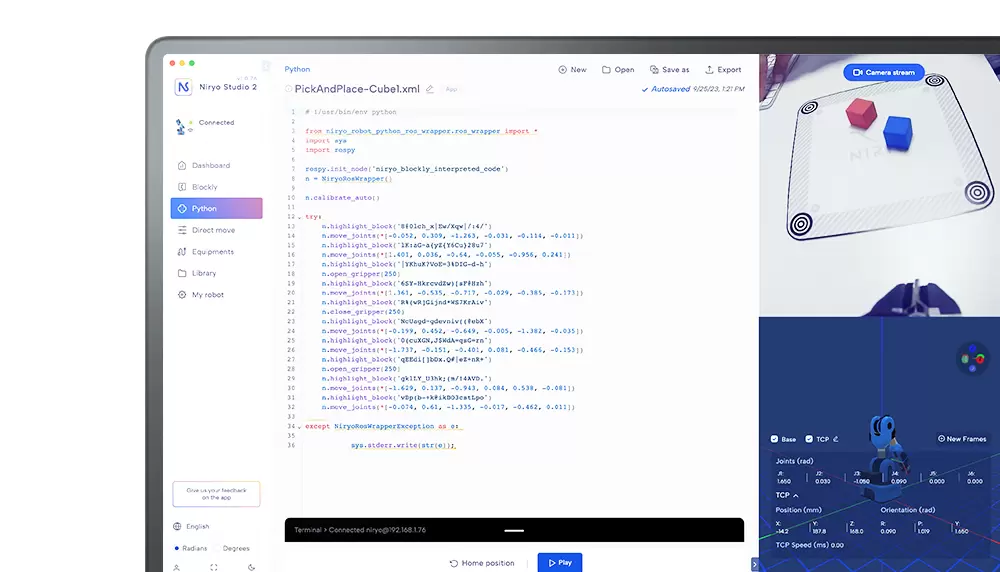Screen dimensions: 1000x572
Task: Open the Library section icon
Action: (x=182, y=273)
